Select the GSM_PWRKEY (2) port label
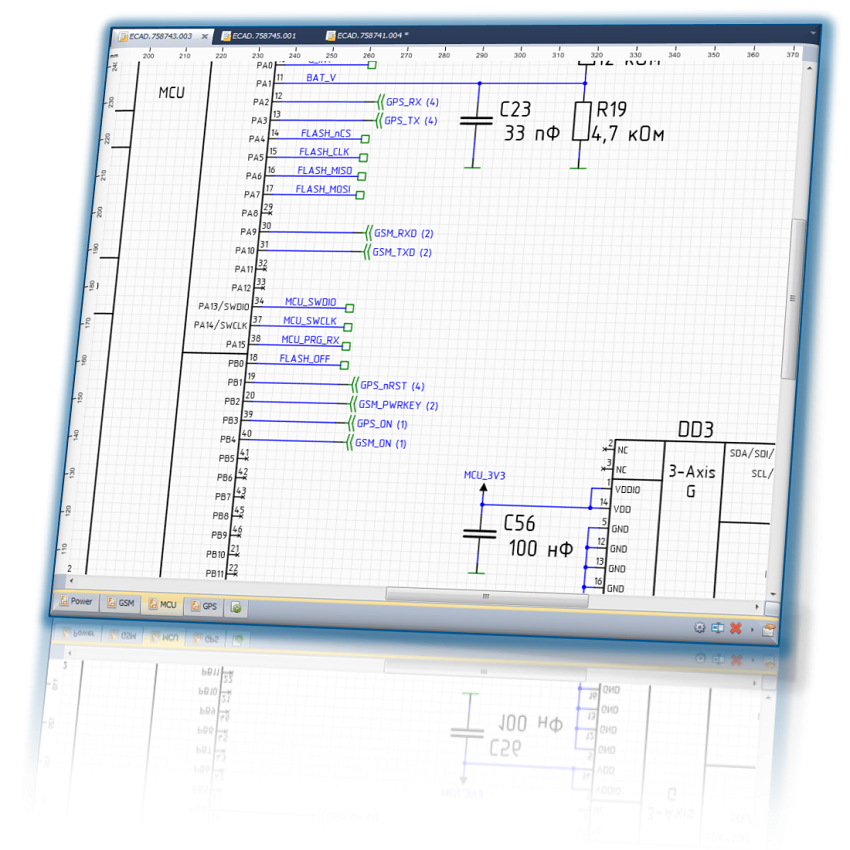 tap(398, 405)
